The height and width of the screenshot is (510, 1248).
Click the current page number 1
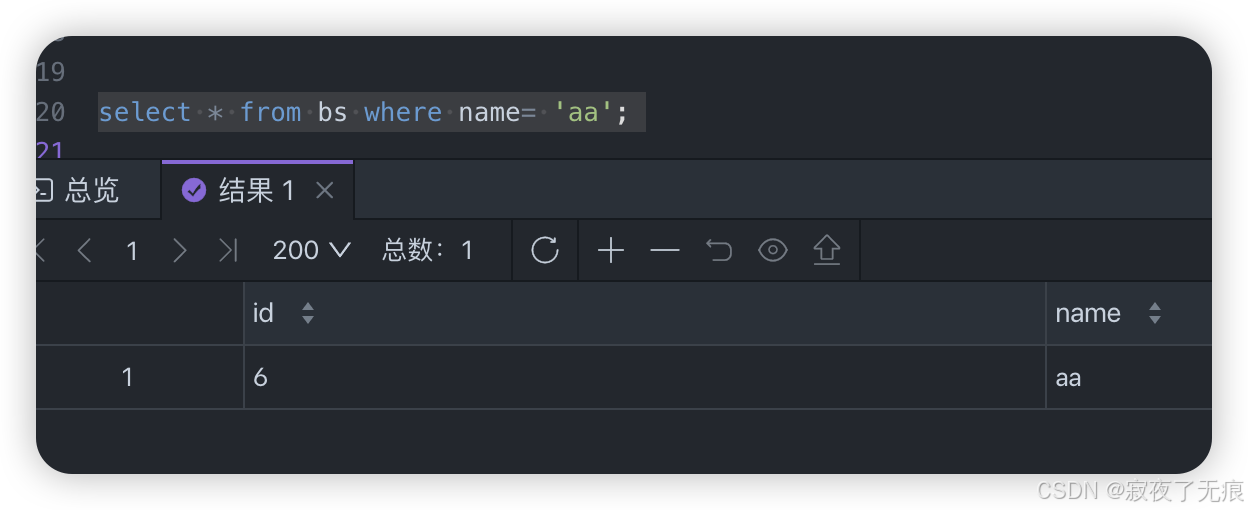[132, 250]
